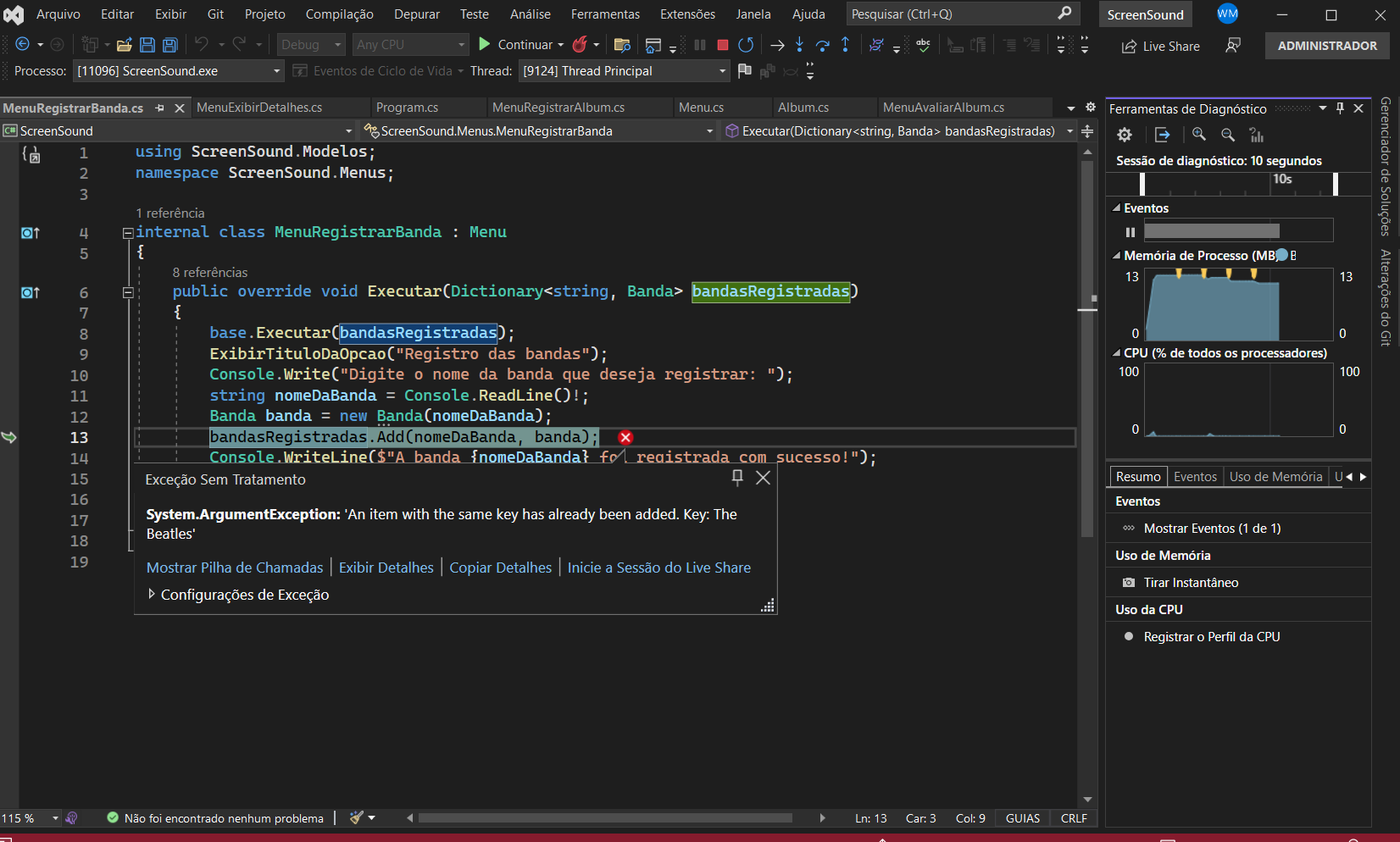The height and width of the screenshot is (842, 1400).
Task: Open the Arquivo menu
Action: click(x=58, y=14)
